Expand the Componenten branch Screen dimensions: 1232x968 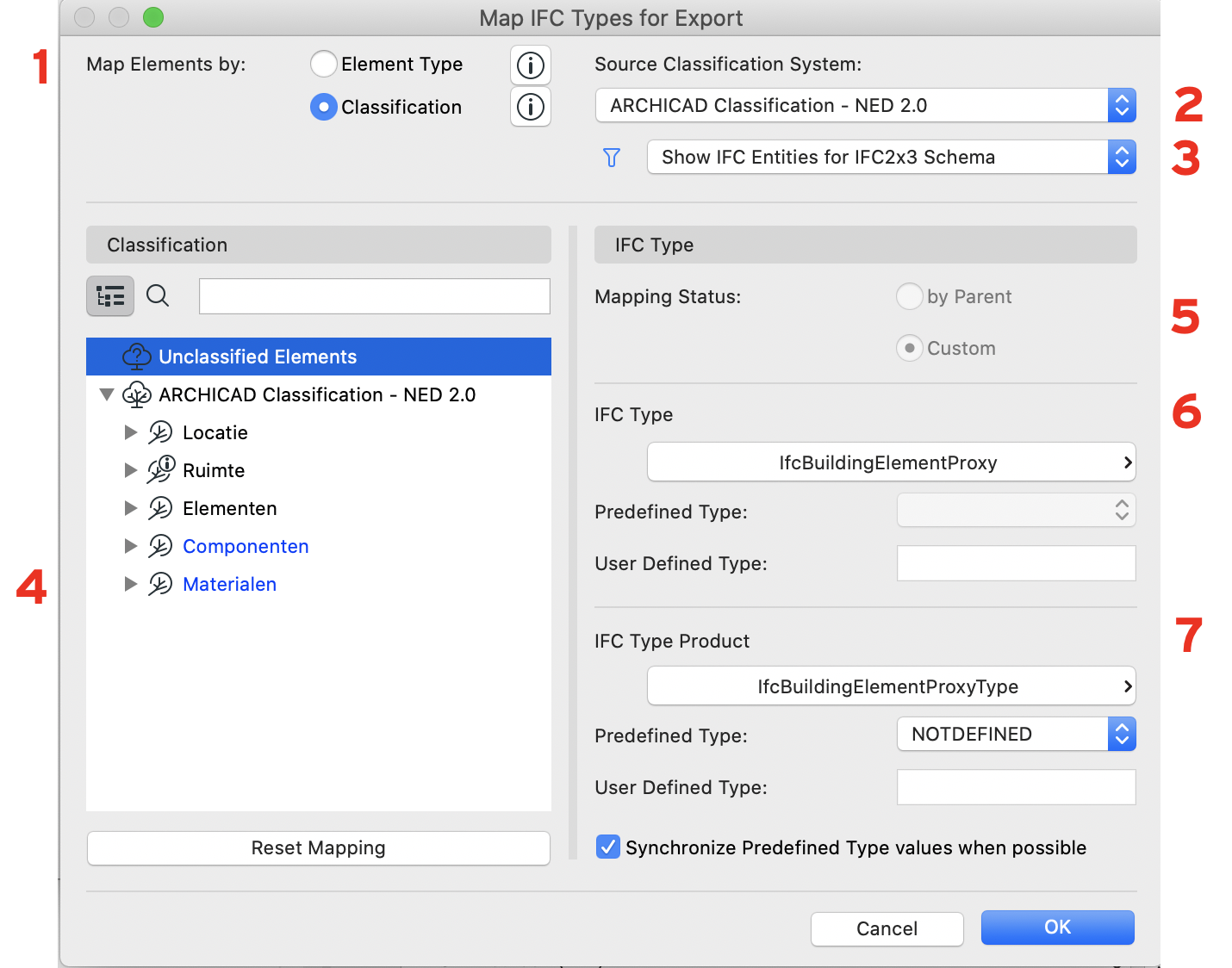131,546
